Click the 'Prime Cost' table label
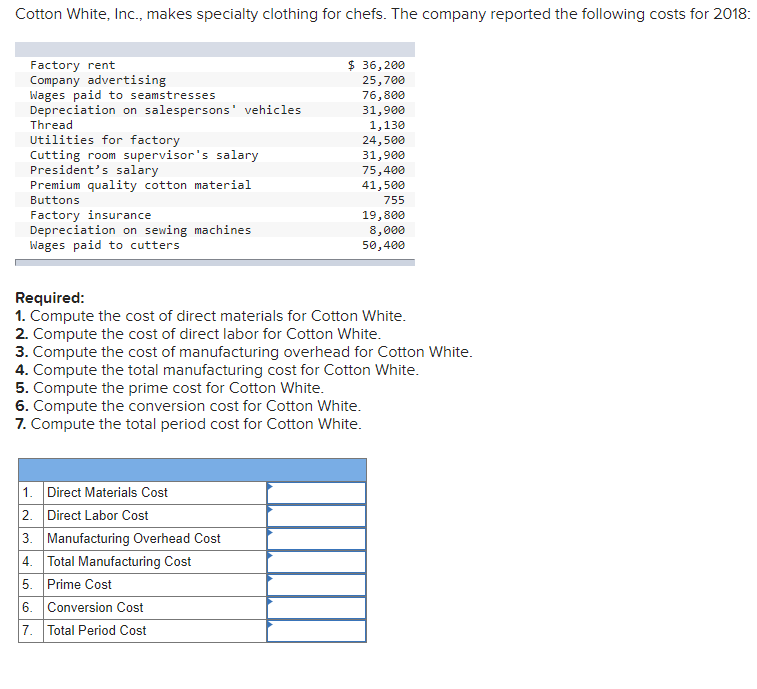The image size is (757, 689). point(79,585)
